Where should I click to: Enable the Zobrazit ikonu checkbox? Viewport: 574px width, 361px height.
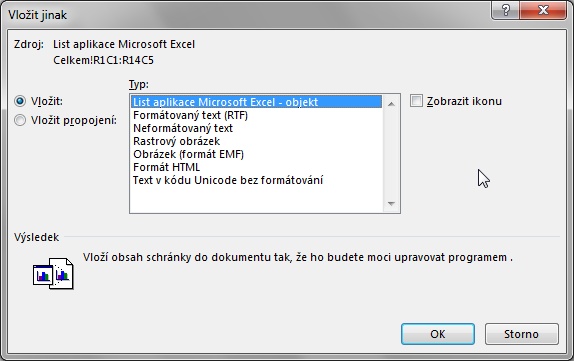pos(416,101)
